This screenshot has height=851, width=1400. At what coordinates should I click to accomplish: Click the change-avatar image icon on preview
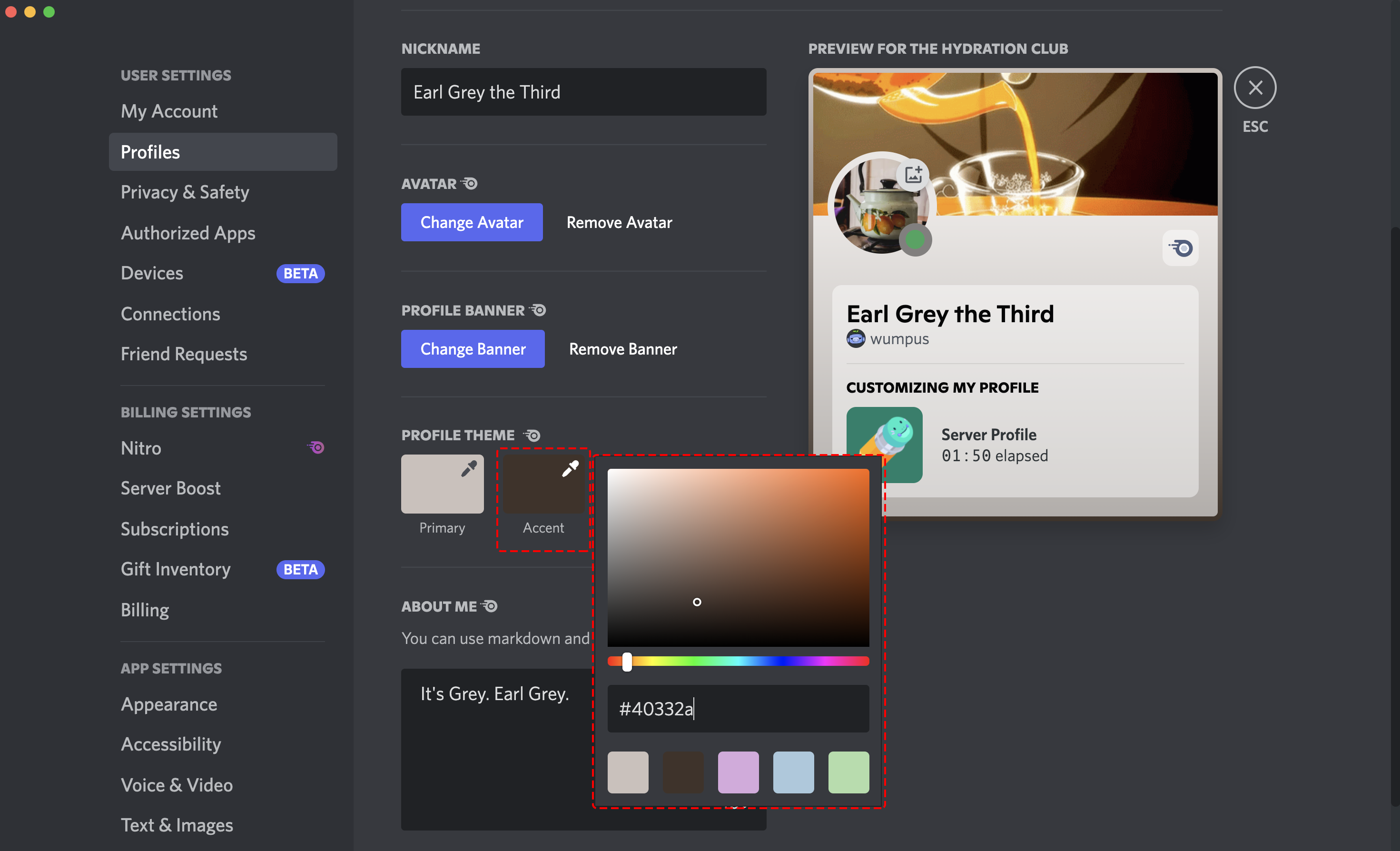coord(914,175)
